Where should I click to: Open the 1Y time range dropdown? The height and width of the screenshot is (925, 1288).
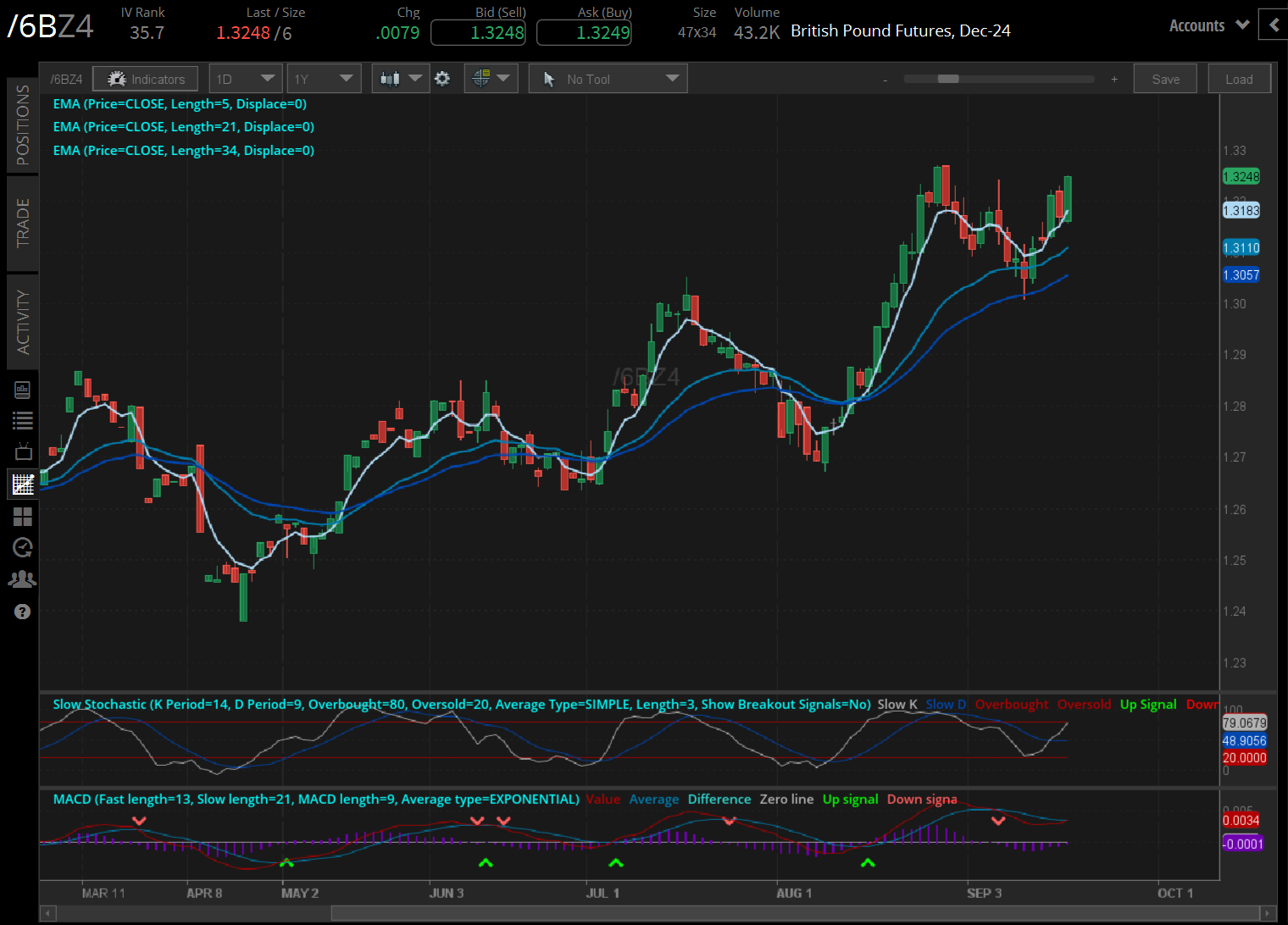[324, 79]
